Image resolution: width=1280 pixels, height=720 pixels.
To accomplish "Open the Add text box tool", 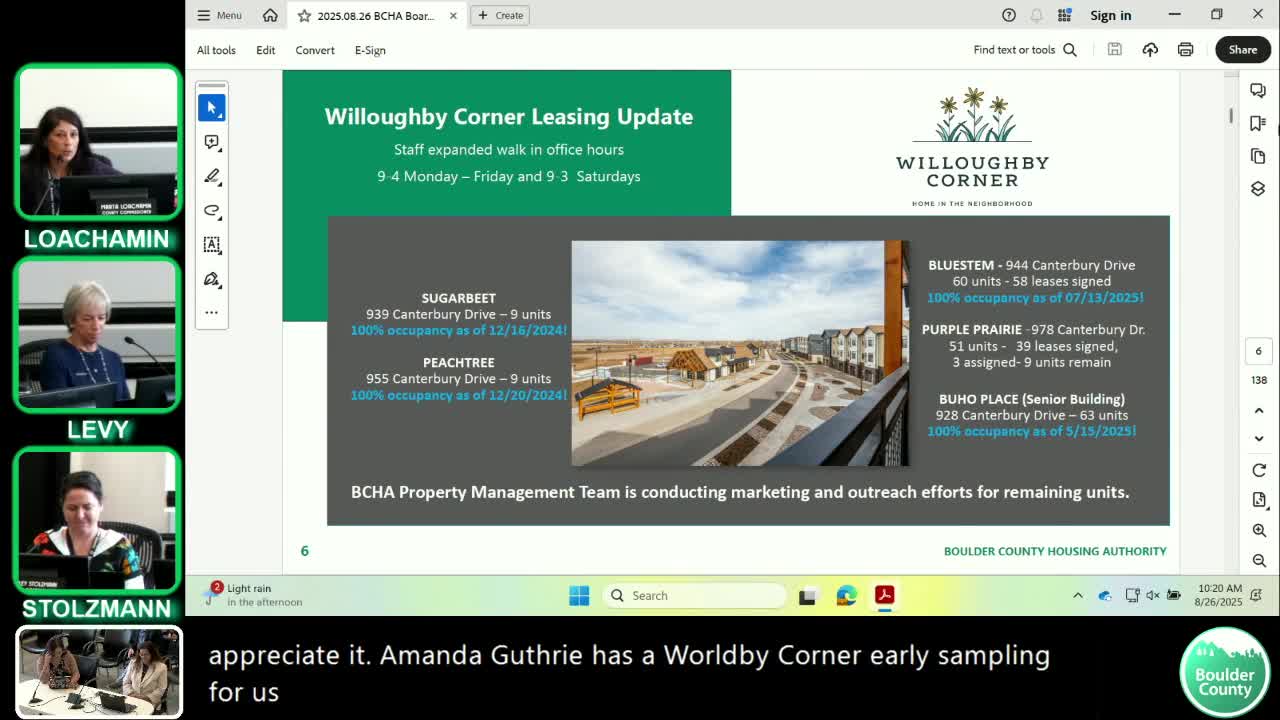I will (212, 245).
